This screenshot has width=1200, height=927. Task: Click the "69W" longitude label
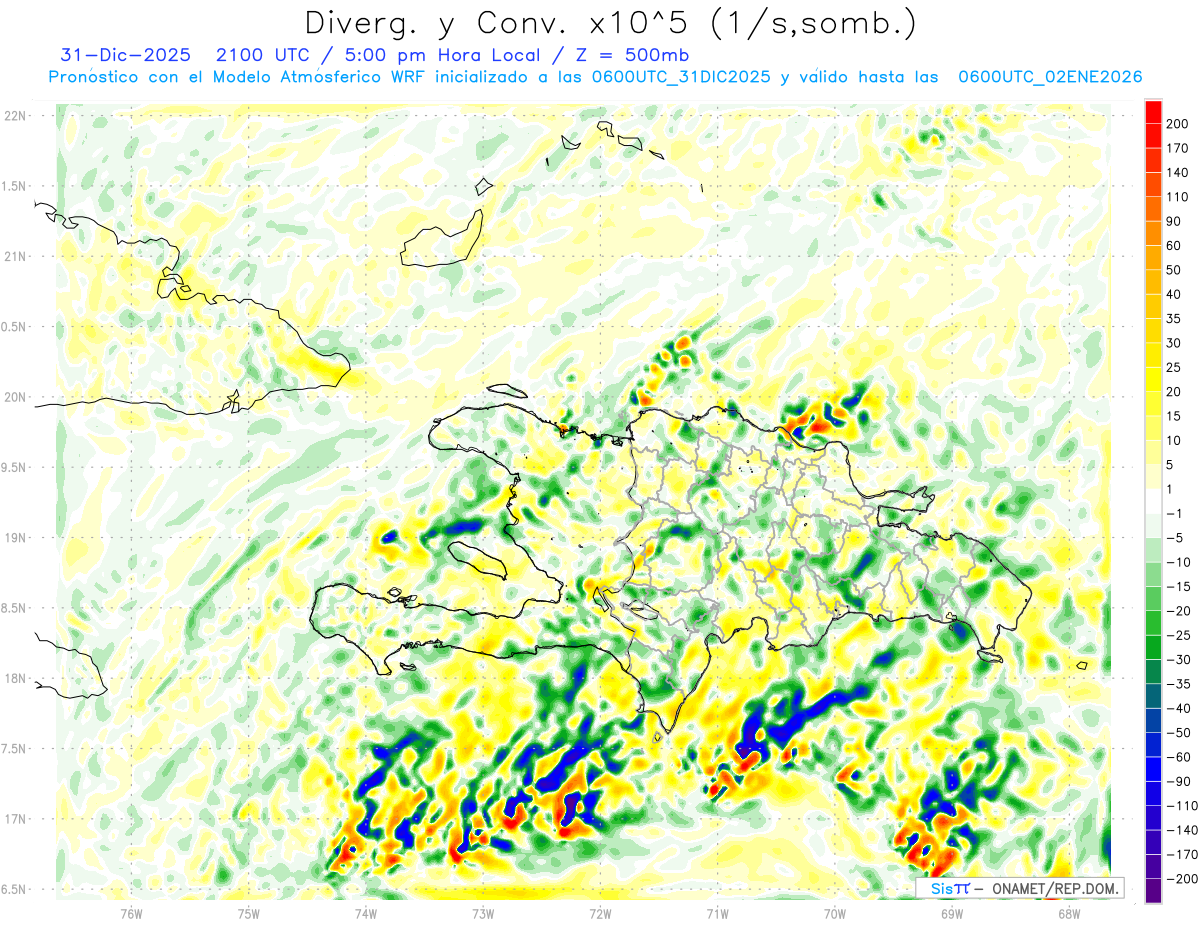[x=952, y=912]
